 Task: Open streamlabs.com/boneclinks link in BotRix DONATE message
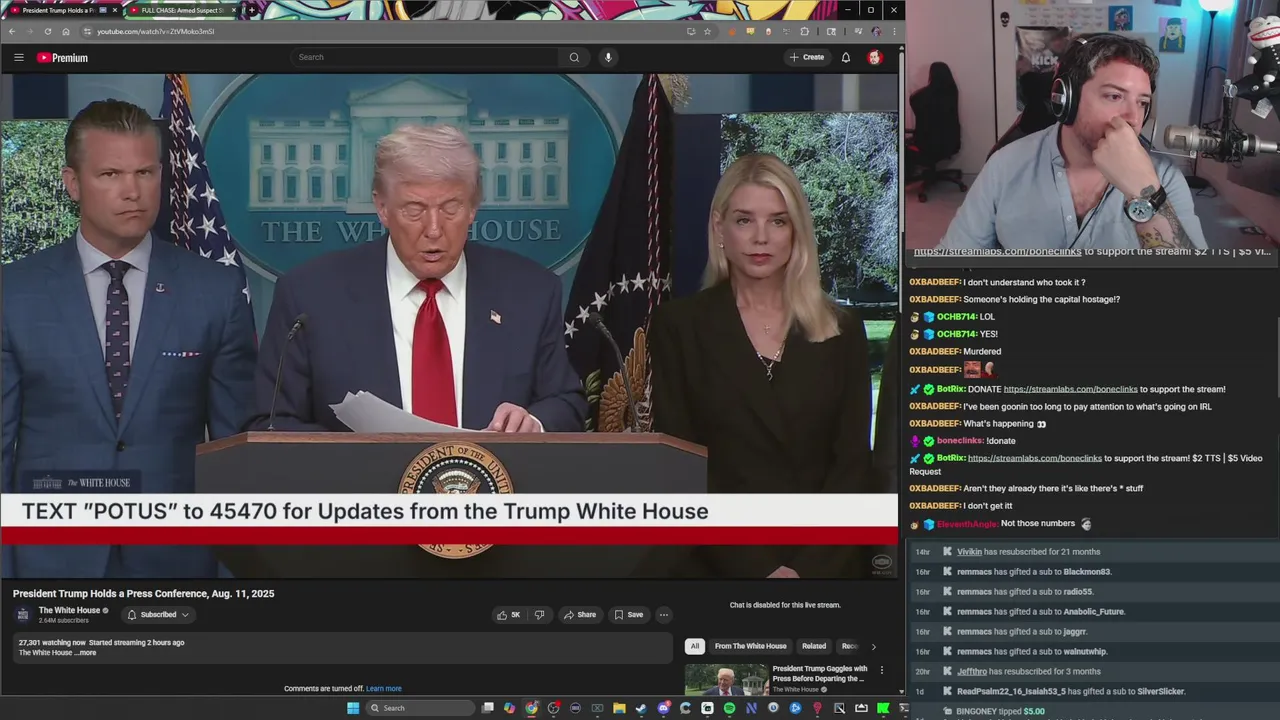(x=1070, y=389)
